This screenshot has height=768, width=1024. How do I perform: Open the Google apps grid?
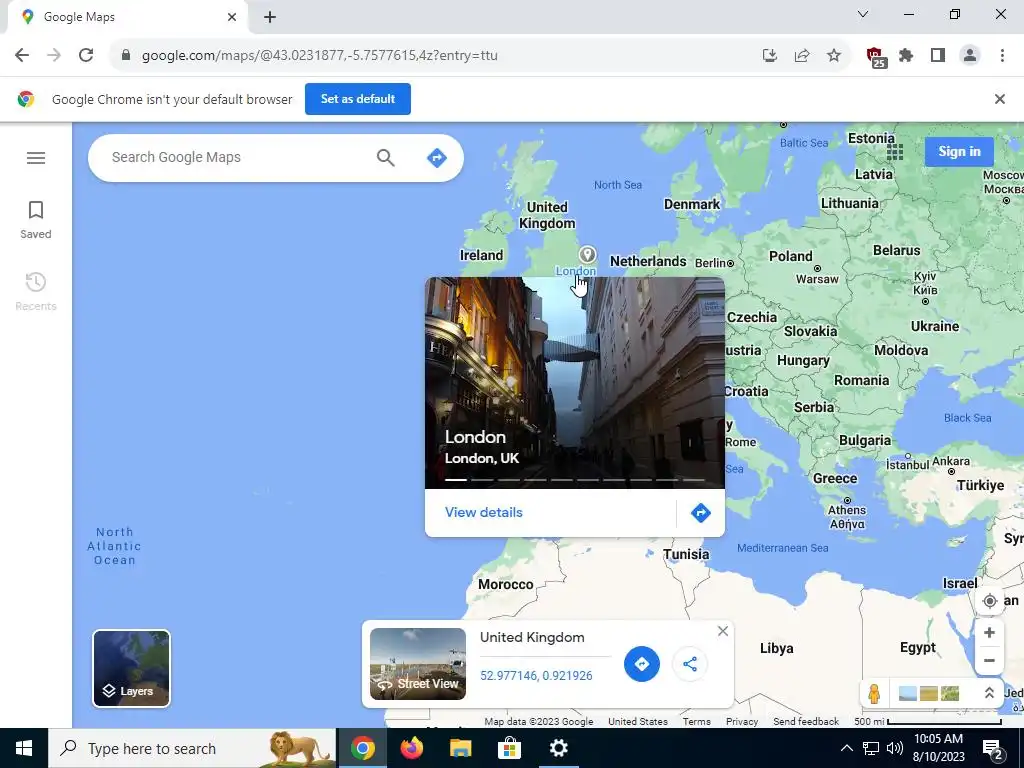click(895, 152)
